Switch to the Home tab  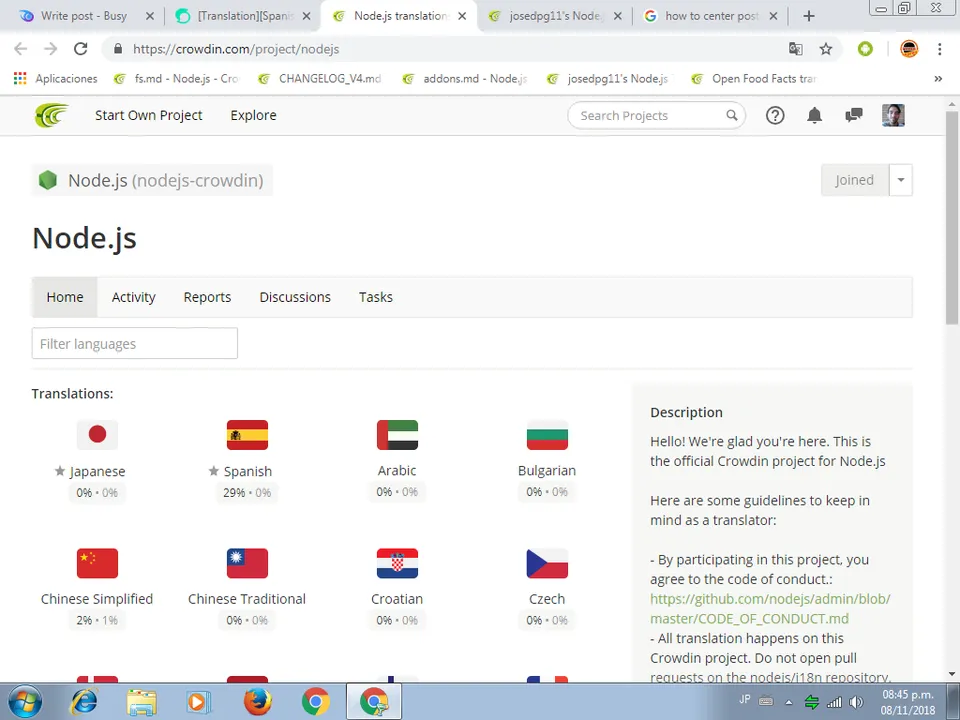click(x=65, y=297)
